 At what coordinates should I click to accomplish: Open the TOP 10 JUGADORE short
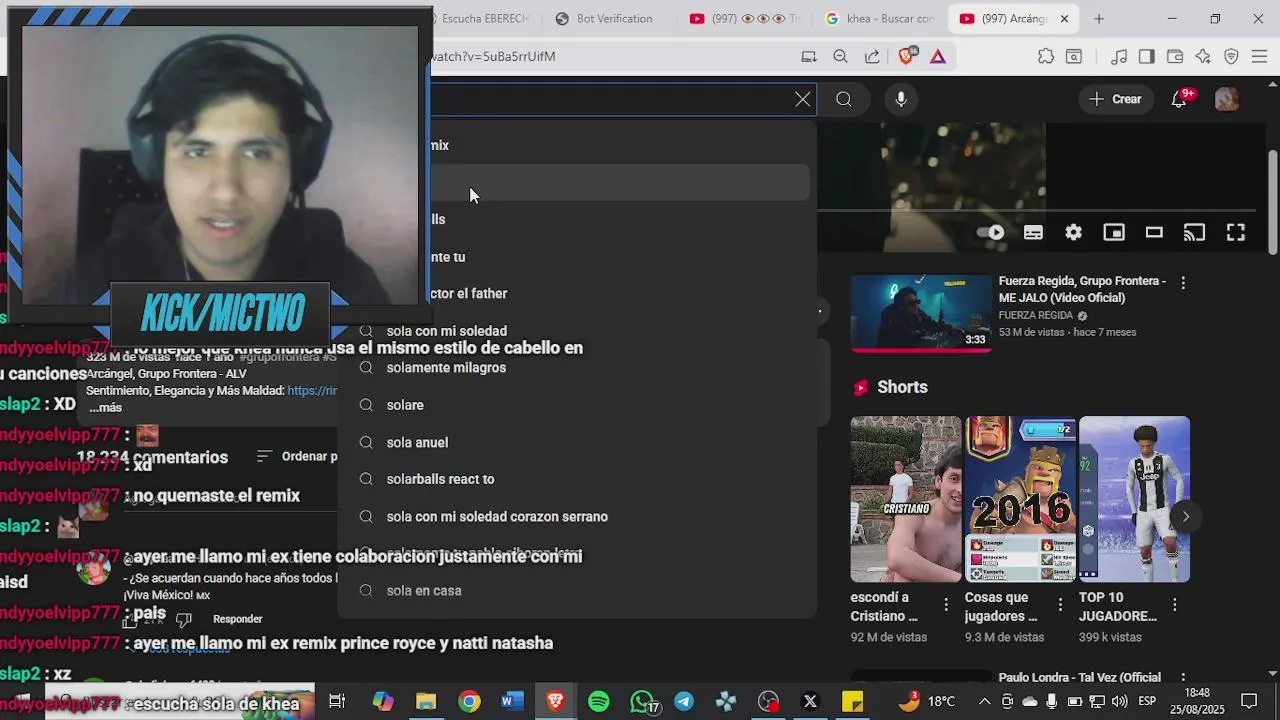tap(1134, 499)
